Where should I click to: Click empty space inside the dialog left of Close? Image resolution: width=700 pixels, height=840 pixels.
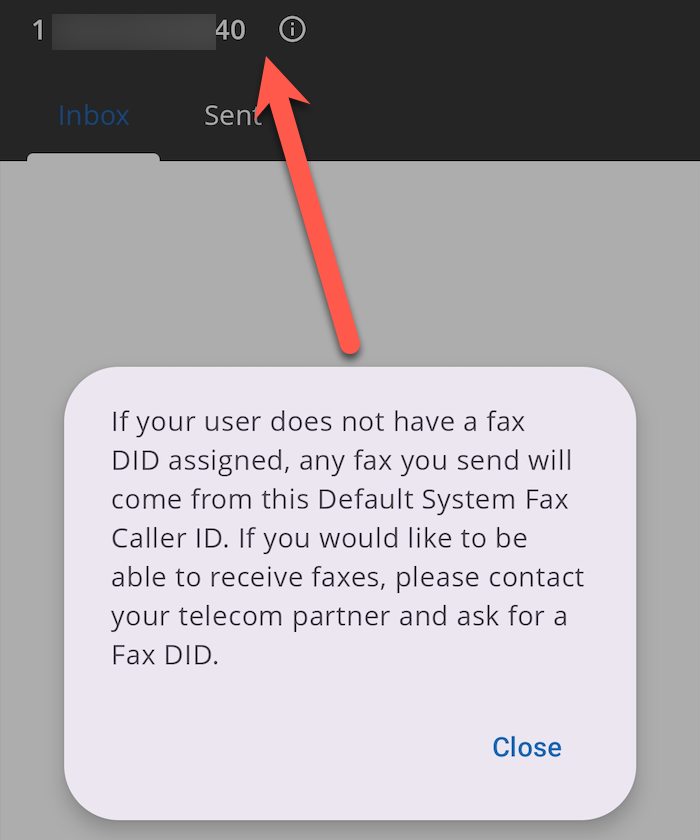[x=268, y=747]
